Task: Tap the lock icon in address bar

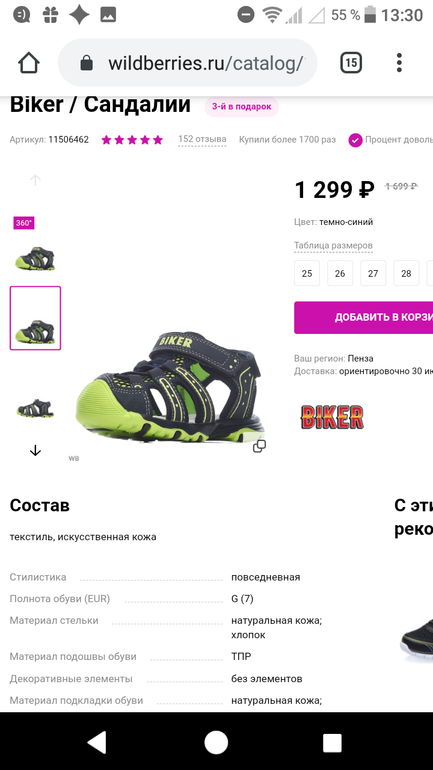Action: point(86,63)
